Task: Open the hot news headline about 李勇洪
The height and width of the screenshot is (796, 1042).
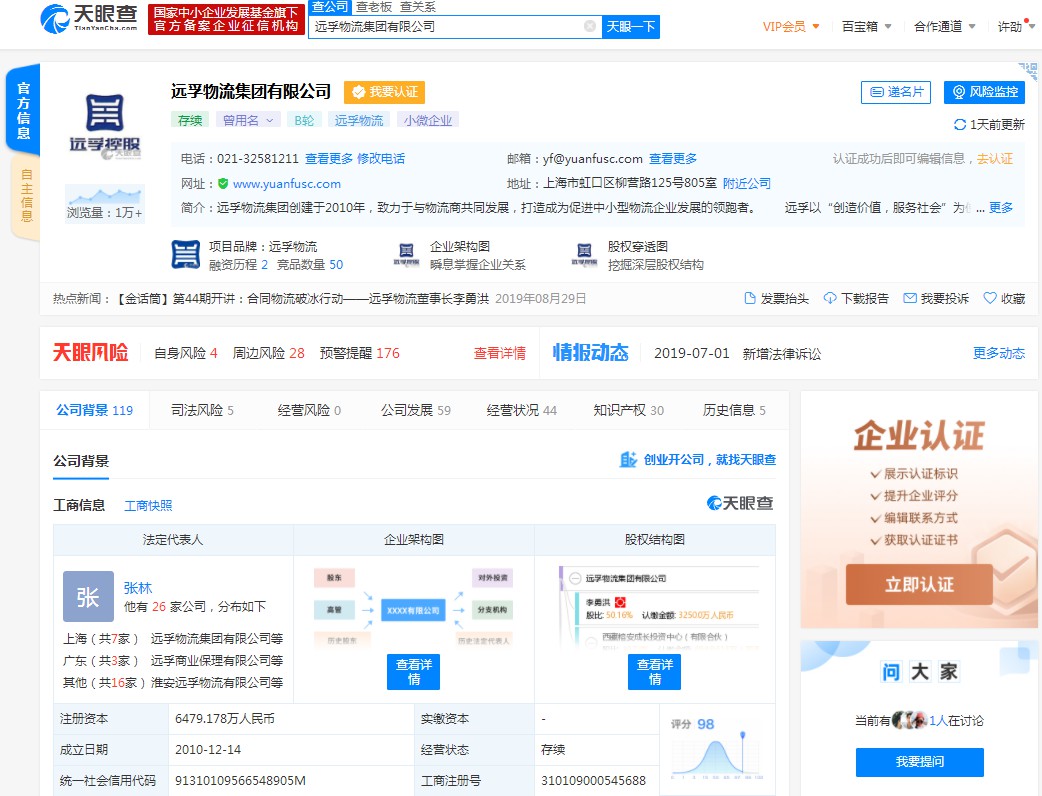Action: (304, 298)
